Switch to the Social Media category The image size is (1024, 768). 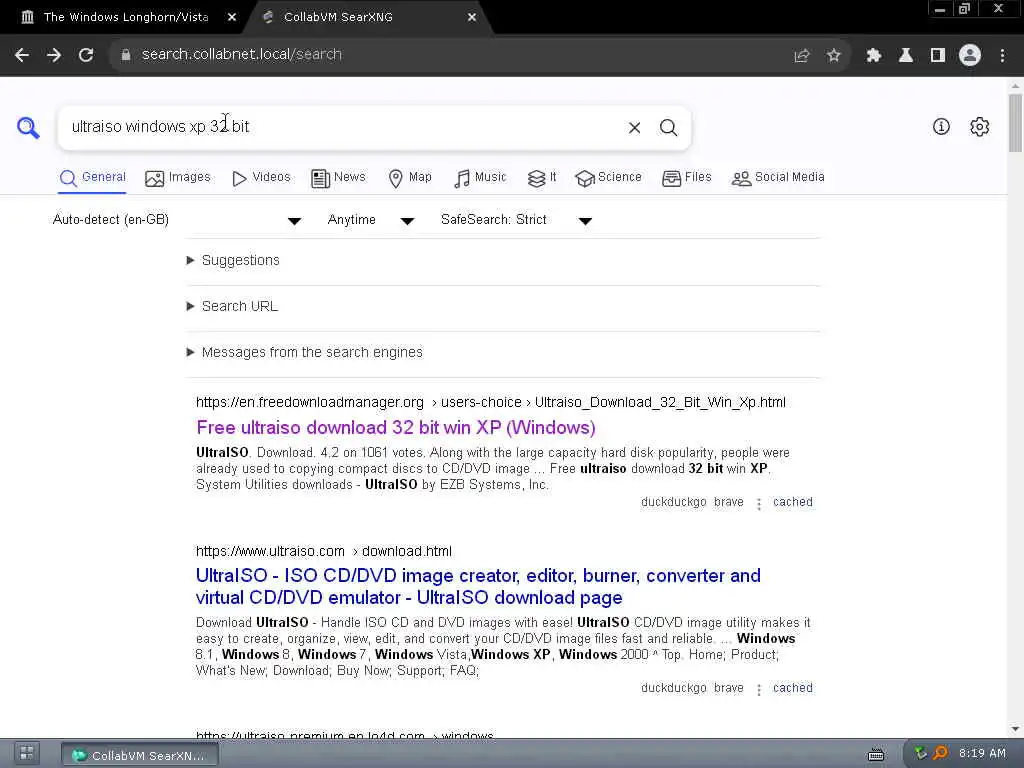778,178
